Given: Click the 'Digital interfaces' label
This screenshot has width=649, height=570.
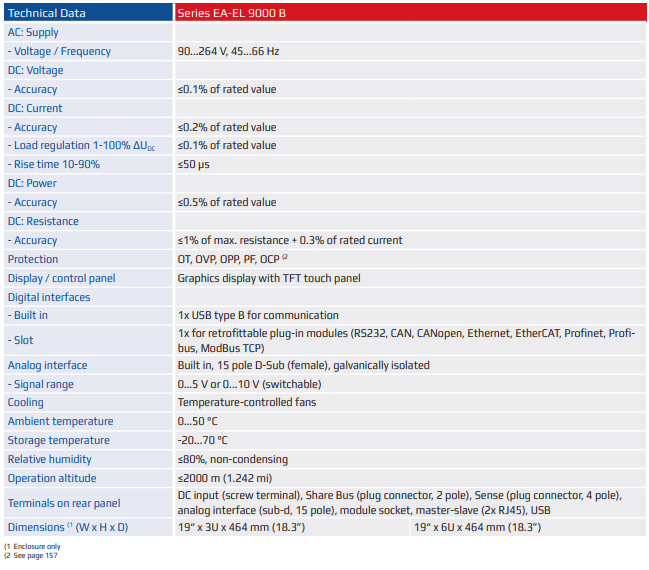Looking at the screenshot, I should click(49, 297).
